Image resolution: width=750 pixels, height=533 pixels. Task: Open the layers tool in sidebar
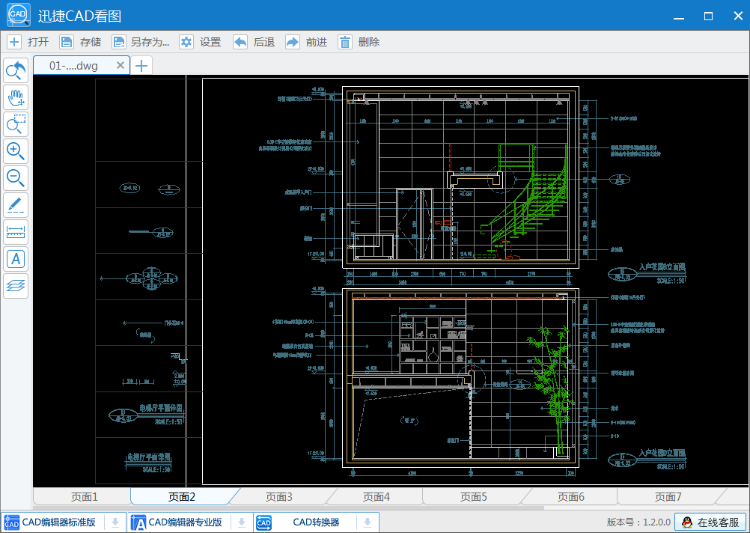(16, 286)
